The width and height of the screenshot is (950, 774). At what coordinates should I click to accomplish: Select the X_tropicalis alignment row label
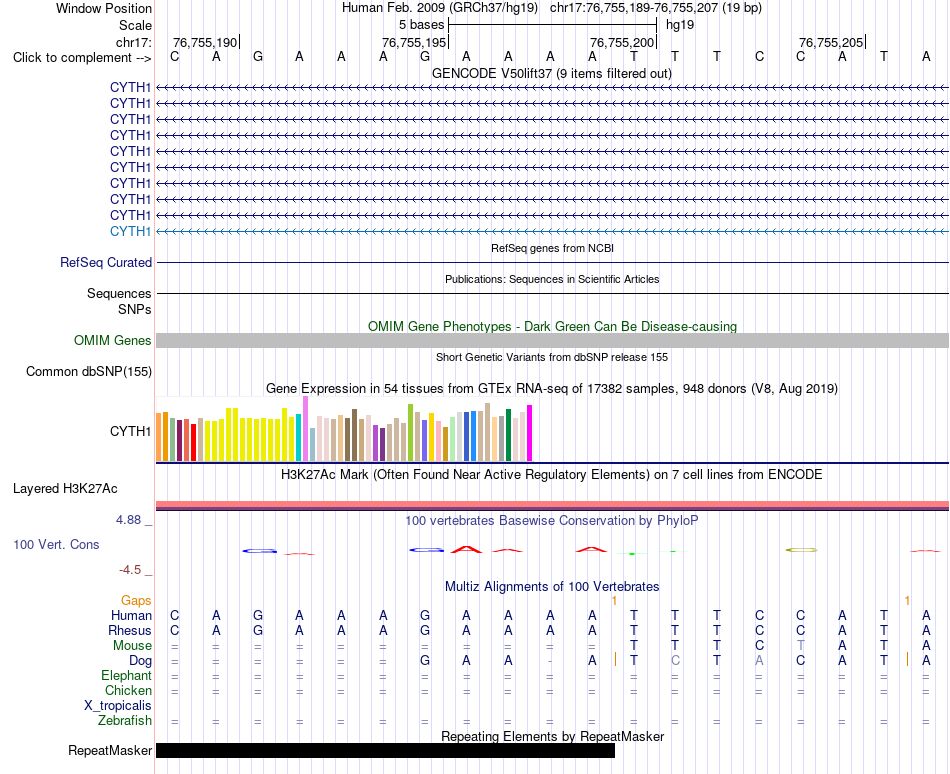pyautogui.click(x=118, y=706)
